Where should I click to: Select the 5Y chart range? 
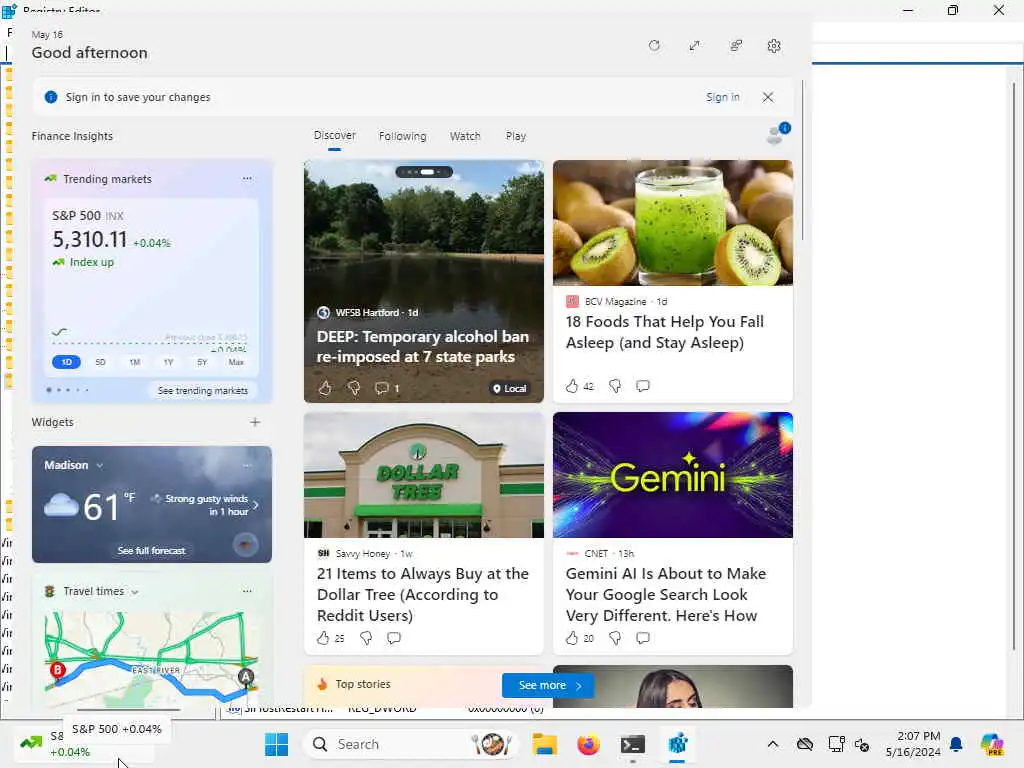(202, 362)
